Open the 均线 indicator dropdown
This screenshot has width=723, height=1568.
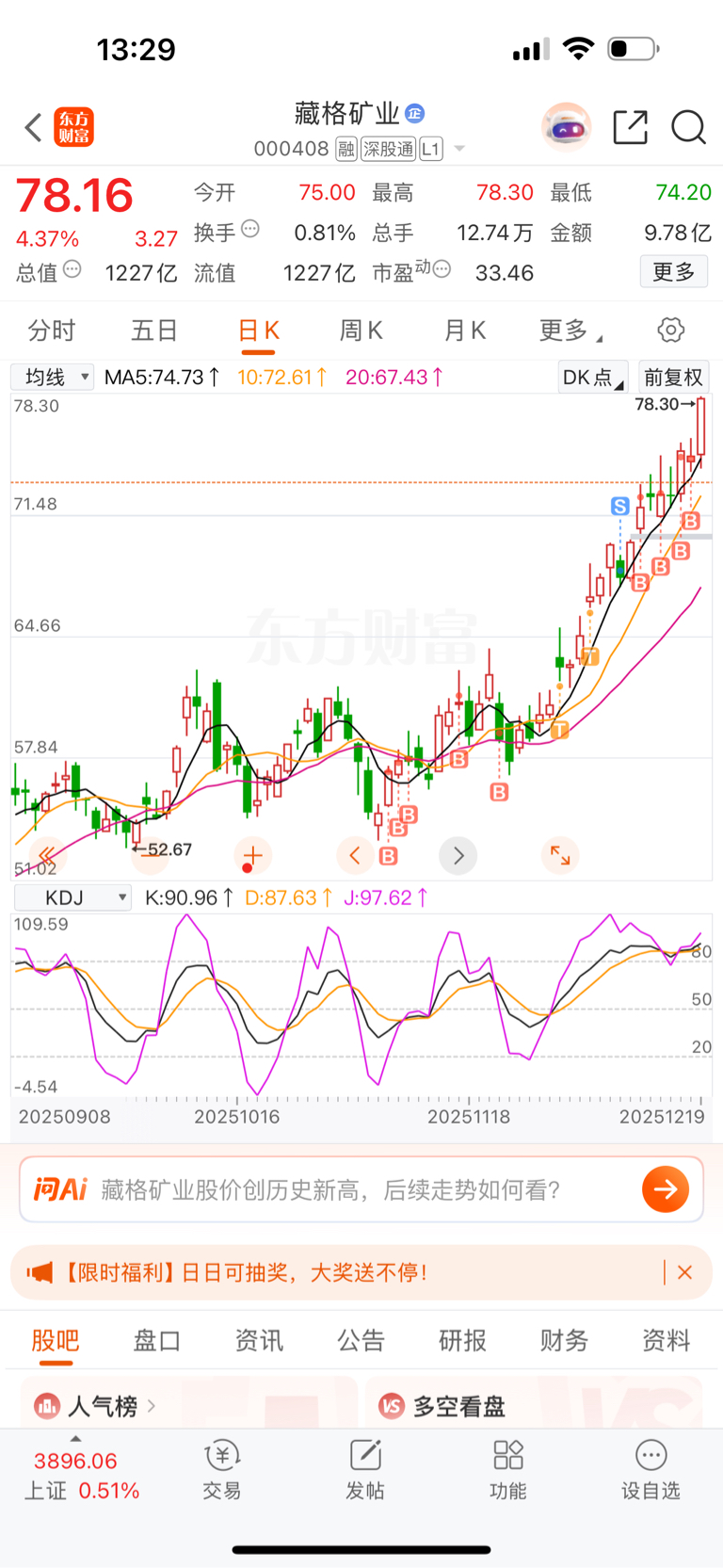[x=53, y=378]
